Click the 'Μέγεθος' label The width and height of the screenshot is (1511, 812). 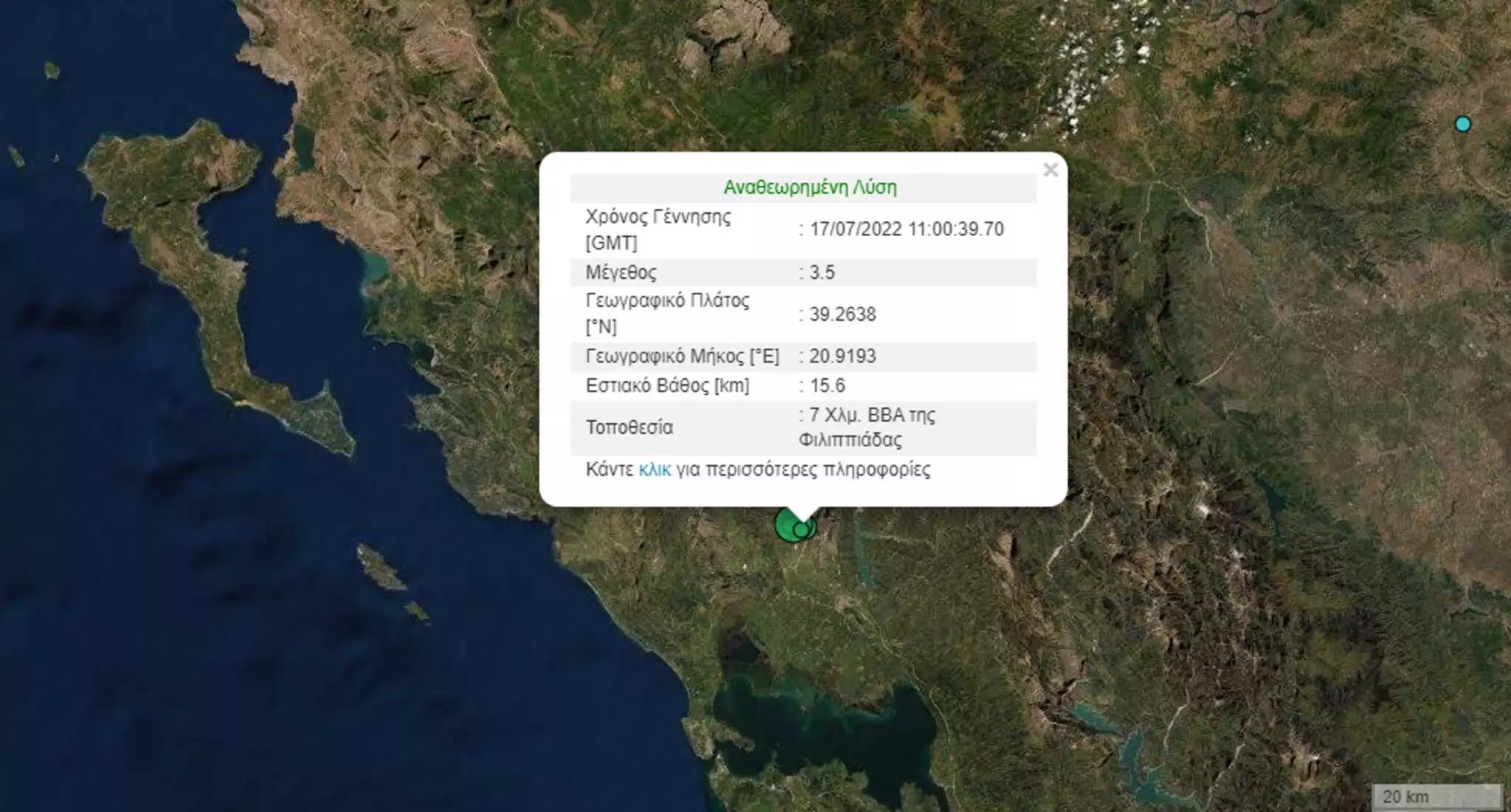click(x=620, y=273)
